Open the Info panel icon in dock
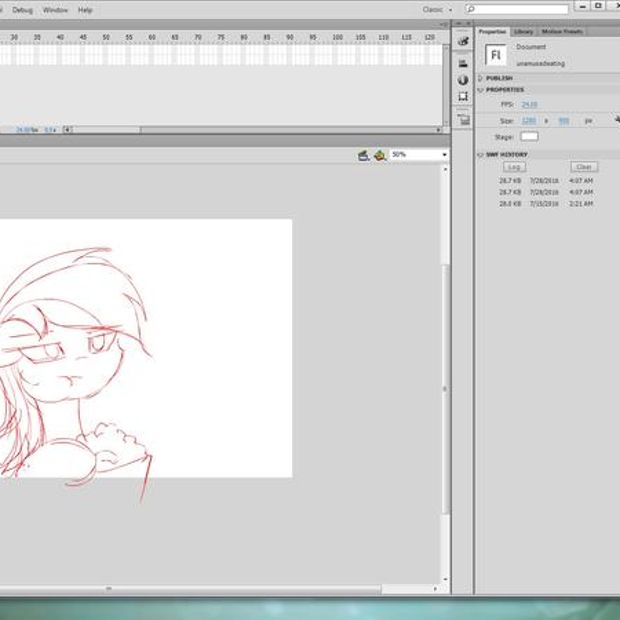Screen dimensions: 620x620 point(463,79)
